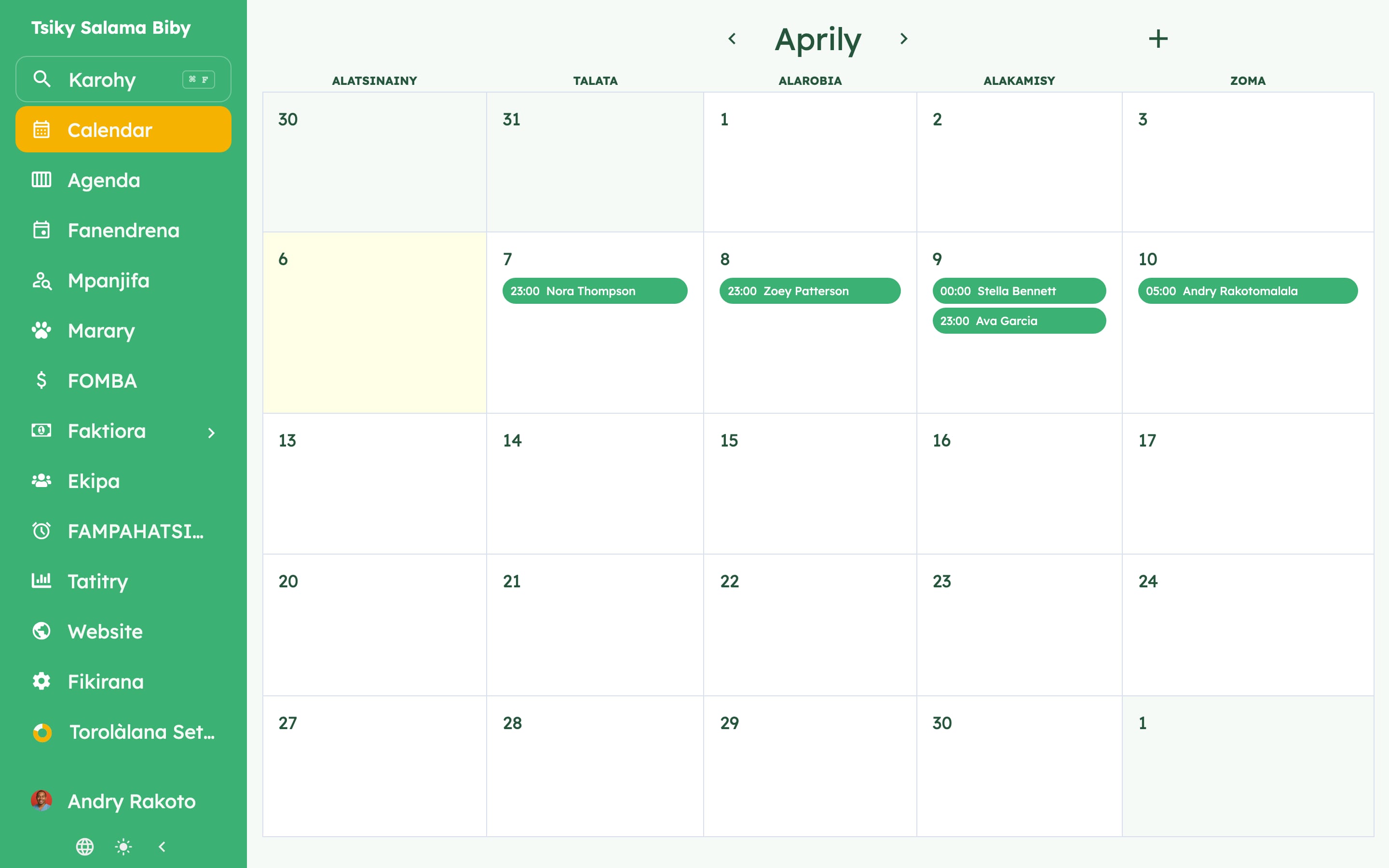Screen dimensions: 1389x868
Task: Open the FOMBA dollar section
Action: point(123,380)
